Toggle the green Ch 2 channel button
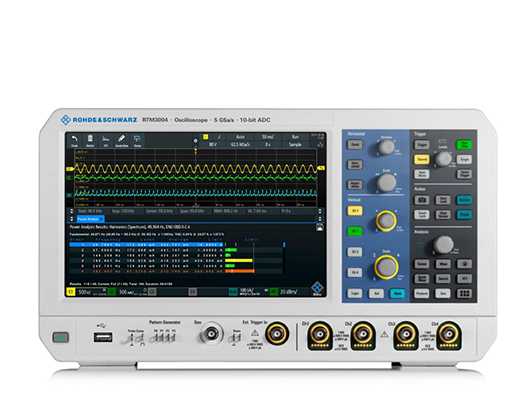532x416 pixels. (x=355, y=231)
